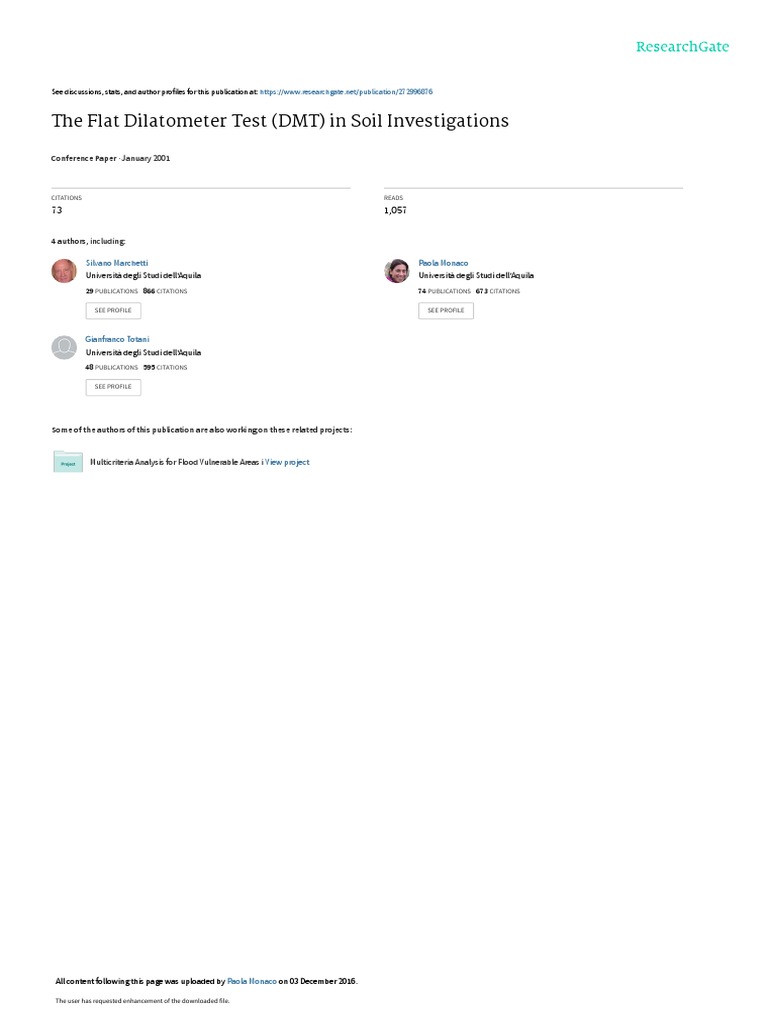The height and width of the screenshot is (1024, 768).
Task: Open Gianfranco Totani author link
Action: coord(118,339)
